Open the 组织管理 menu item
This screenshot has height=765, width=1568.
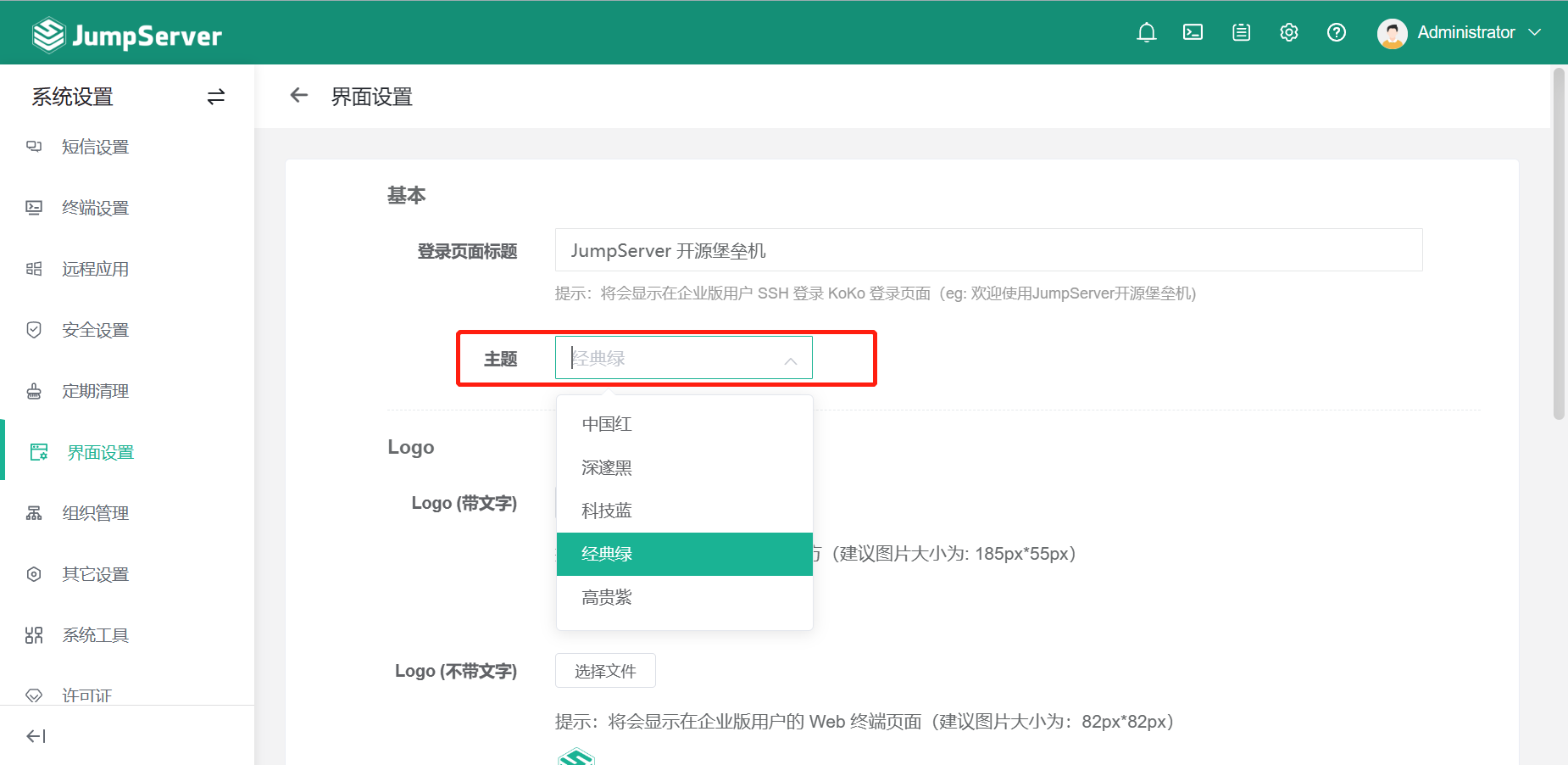click(95, 512)
